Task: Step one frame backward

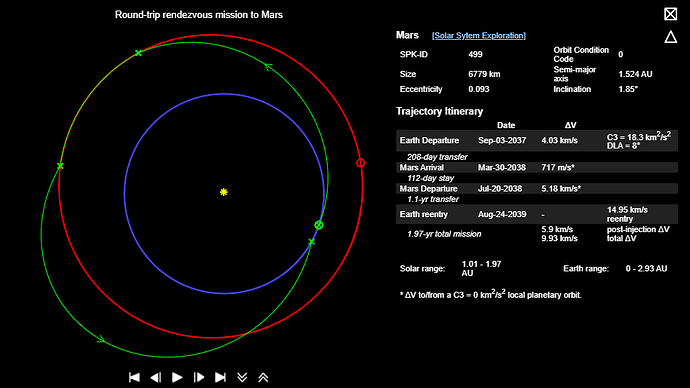Action: click(156, 377)
